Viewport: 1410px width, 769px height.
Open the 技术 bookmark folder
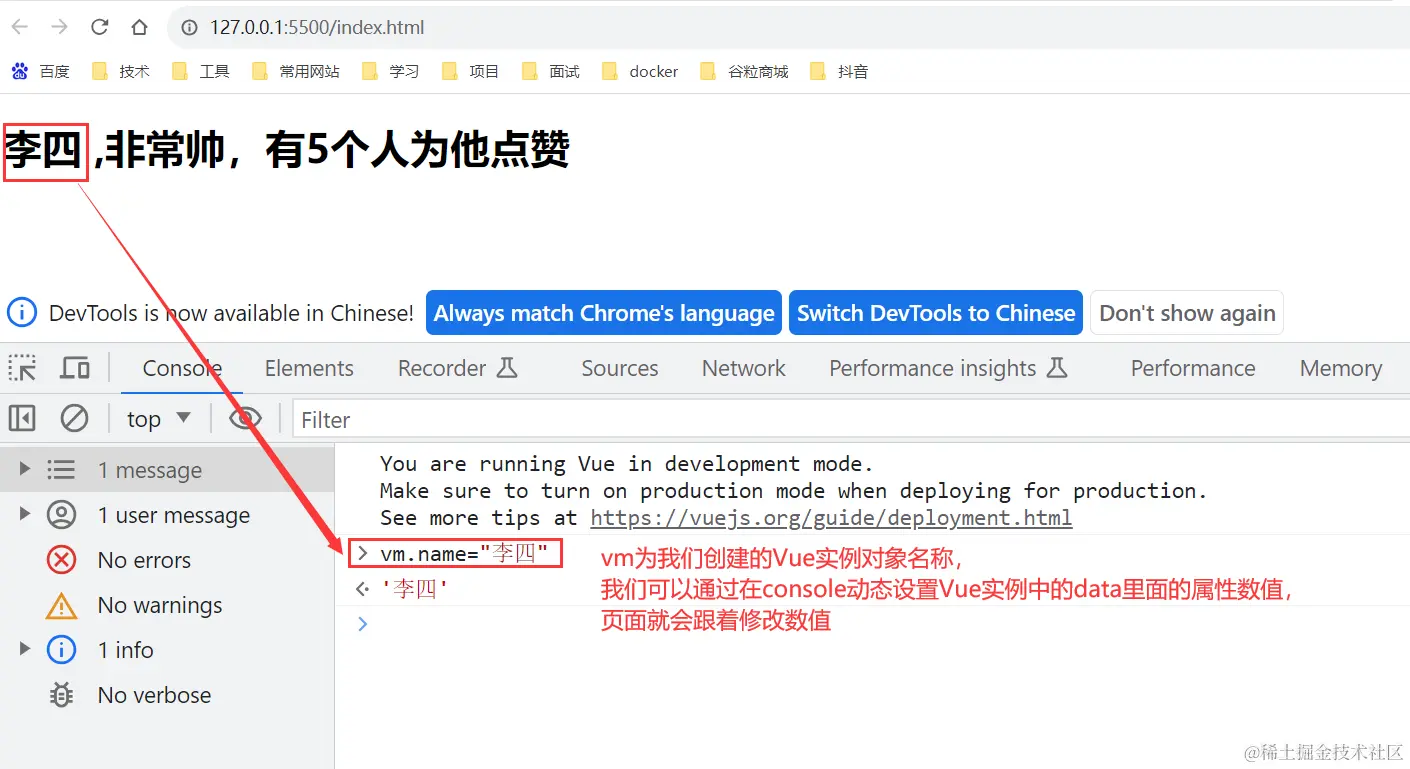120,71
